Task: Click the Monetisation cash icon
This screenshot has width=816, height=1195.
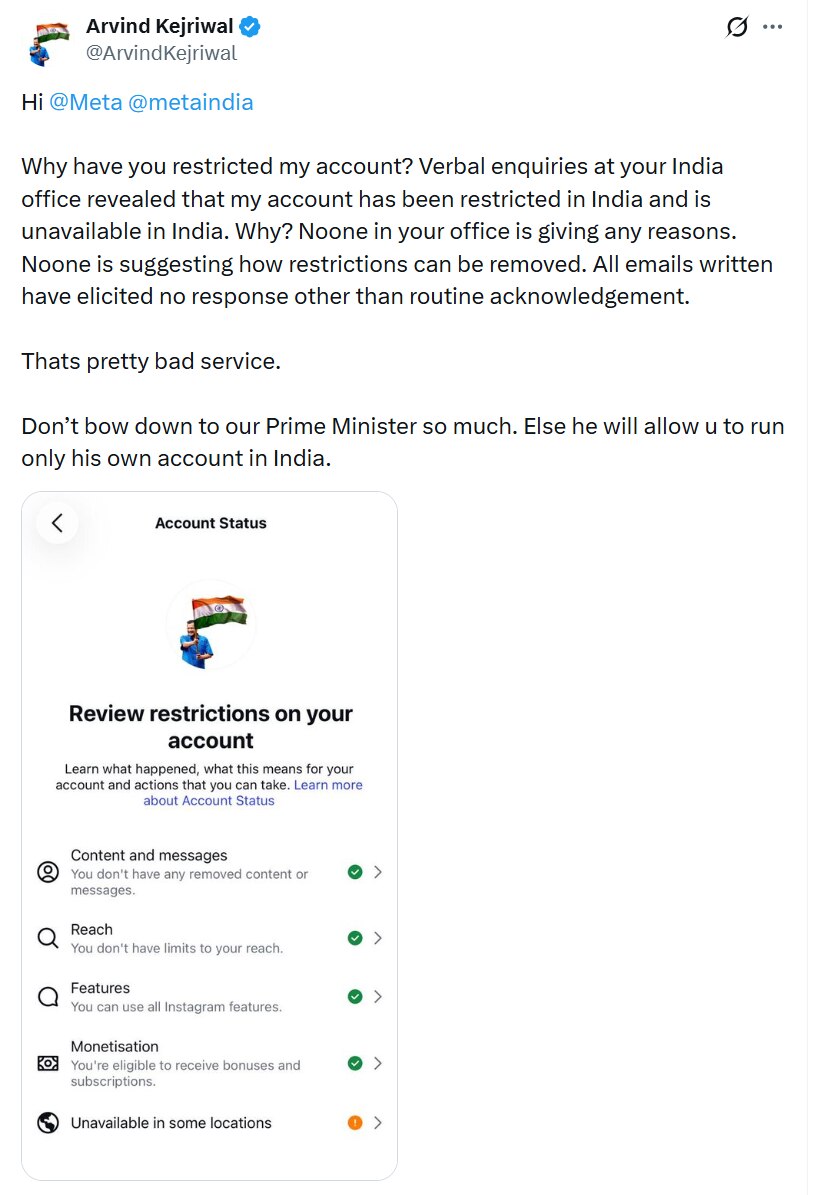Action: pos(48,1063)
